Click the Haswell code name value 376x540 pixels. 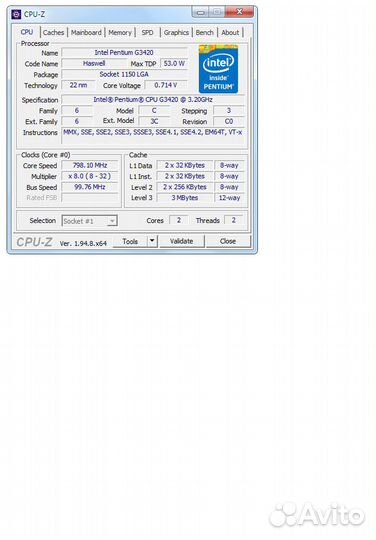point(94,63)
